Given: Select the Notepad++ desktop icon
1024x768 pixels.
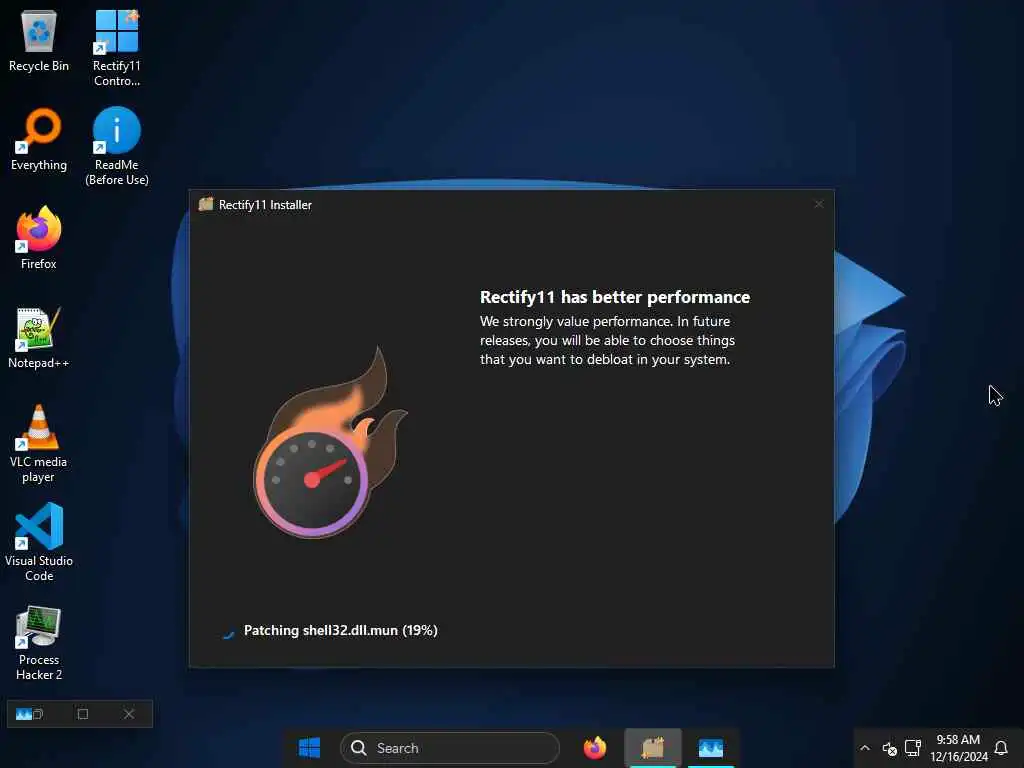Looking at the screenshot, I should click(x=39, y=338).
